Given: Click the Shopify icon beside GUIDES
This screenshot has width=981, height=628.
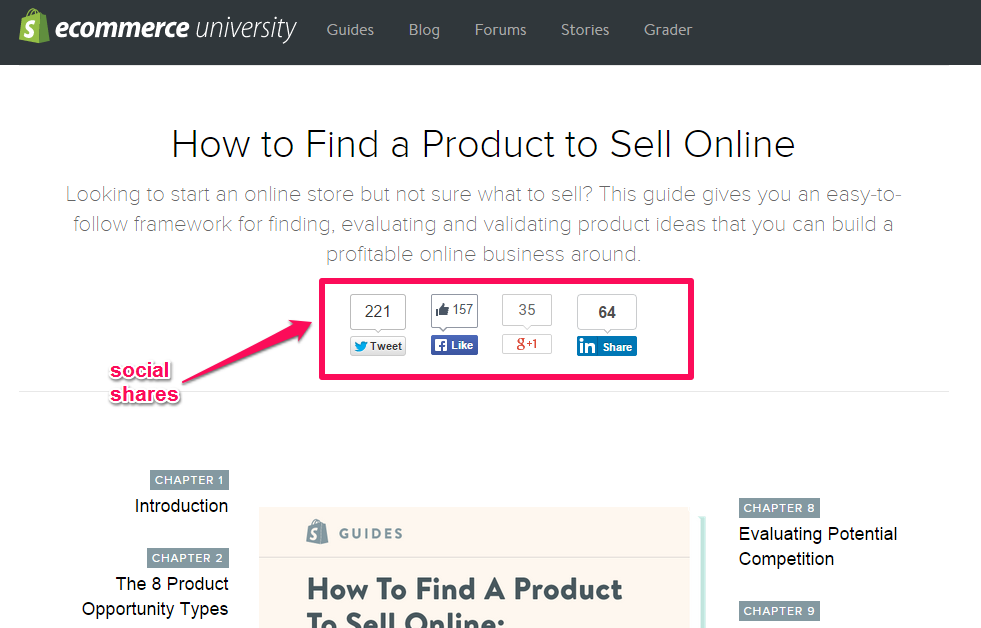Looking at the screenshot, I should click(x=317, y=532).
